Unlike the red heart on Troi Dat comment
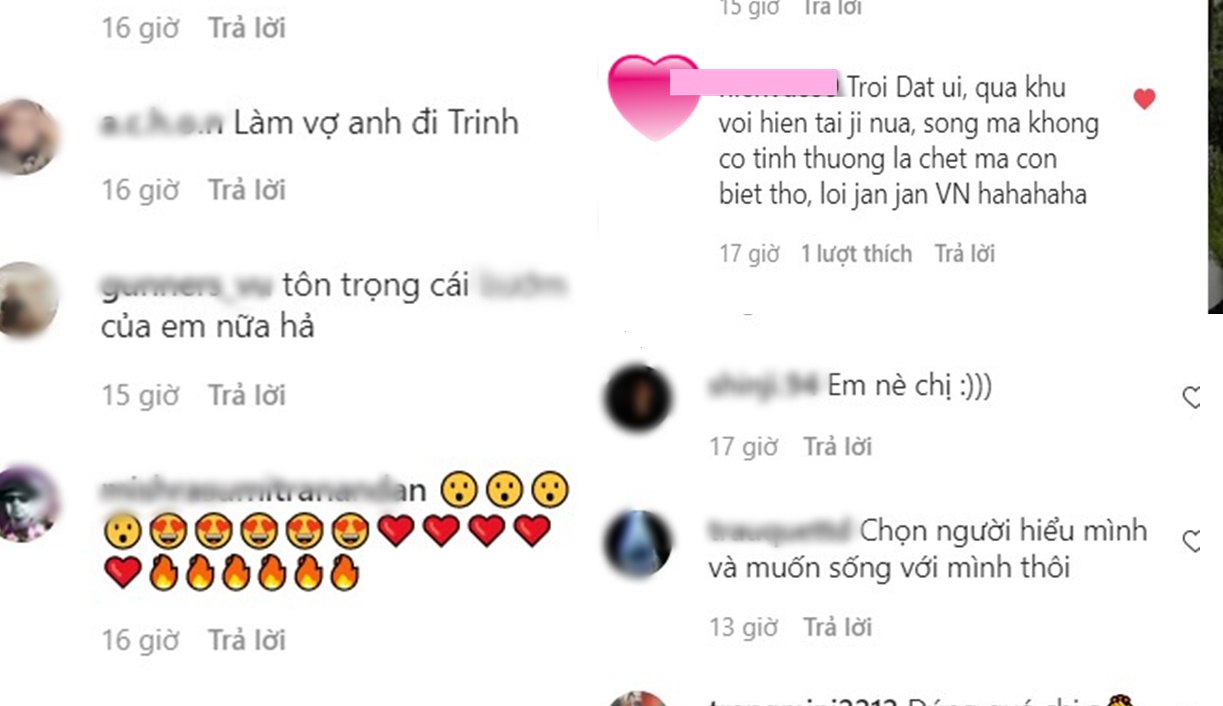The width and height of the screenshot is (1223, 706). coord(1144,98)
